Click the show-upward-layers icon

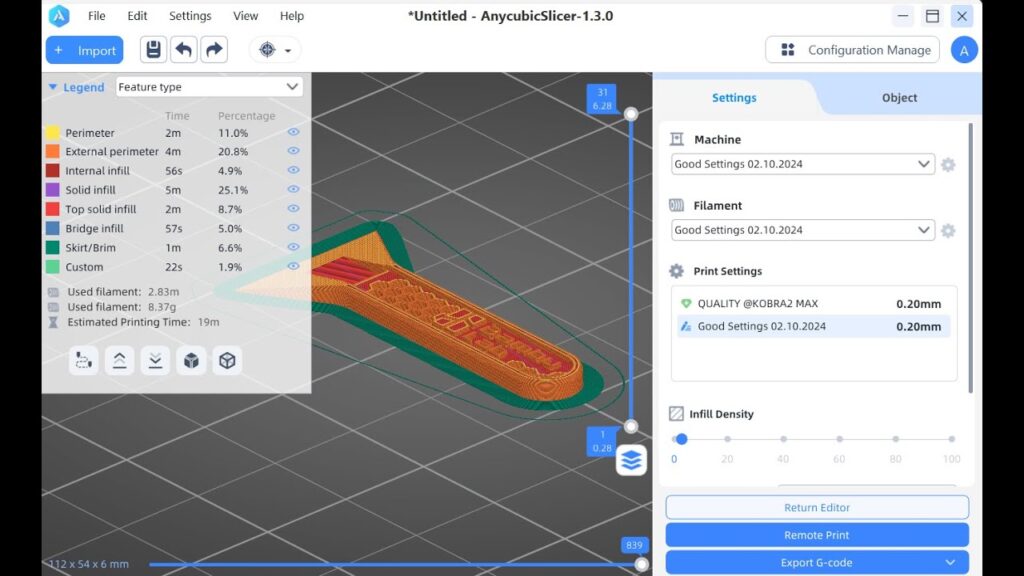[x=120, y=360]
